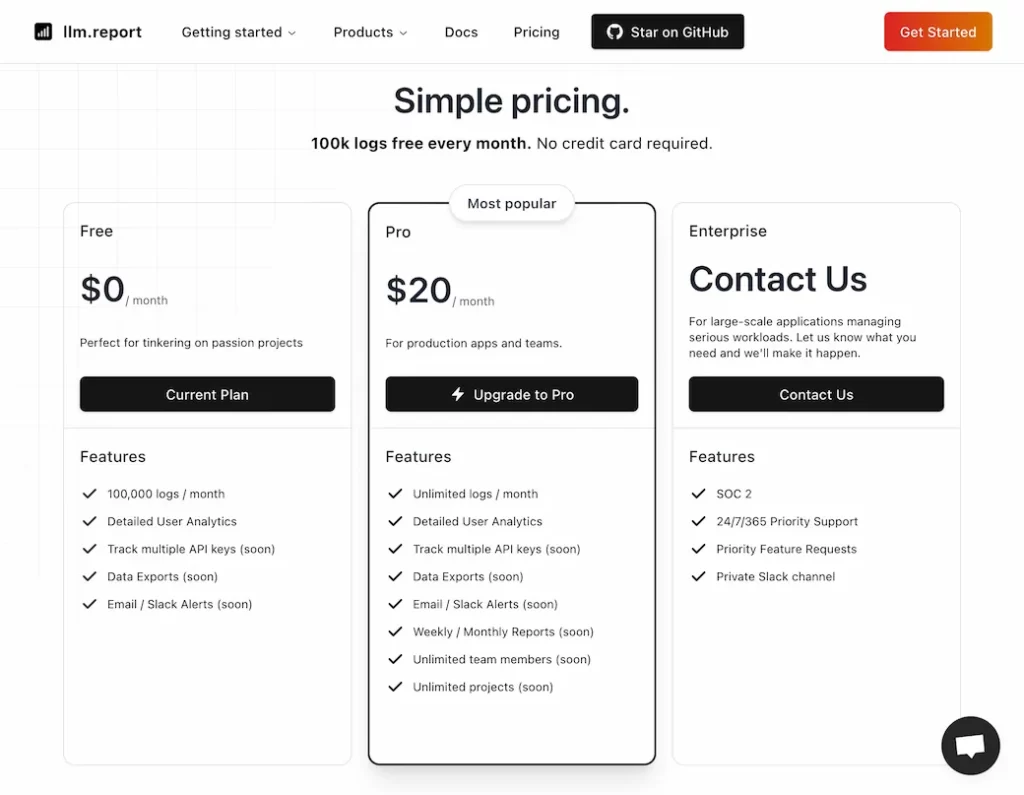Click the checkmark beside Unlimited logs / month
Screen dimensions: 1024x795
(x=395, y=494)
